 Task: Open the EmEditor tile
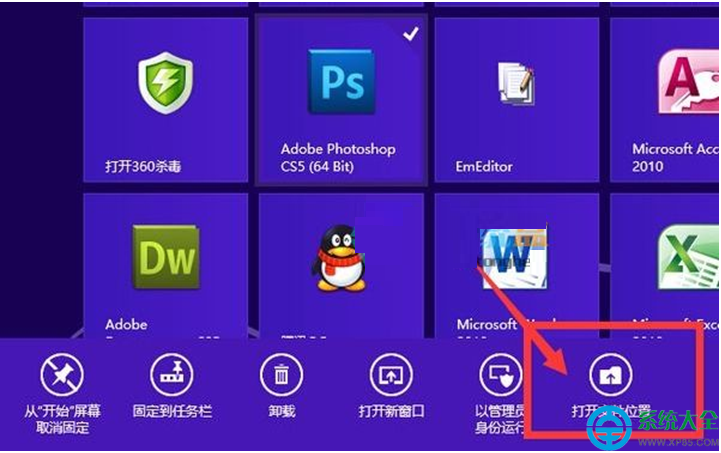point(516,100)
